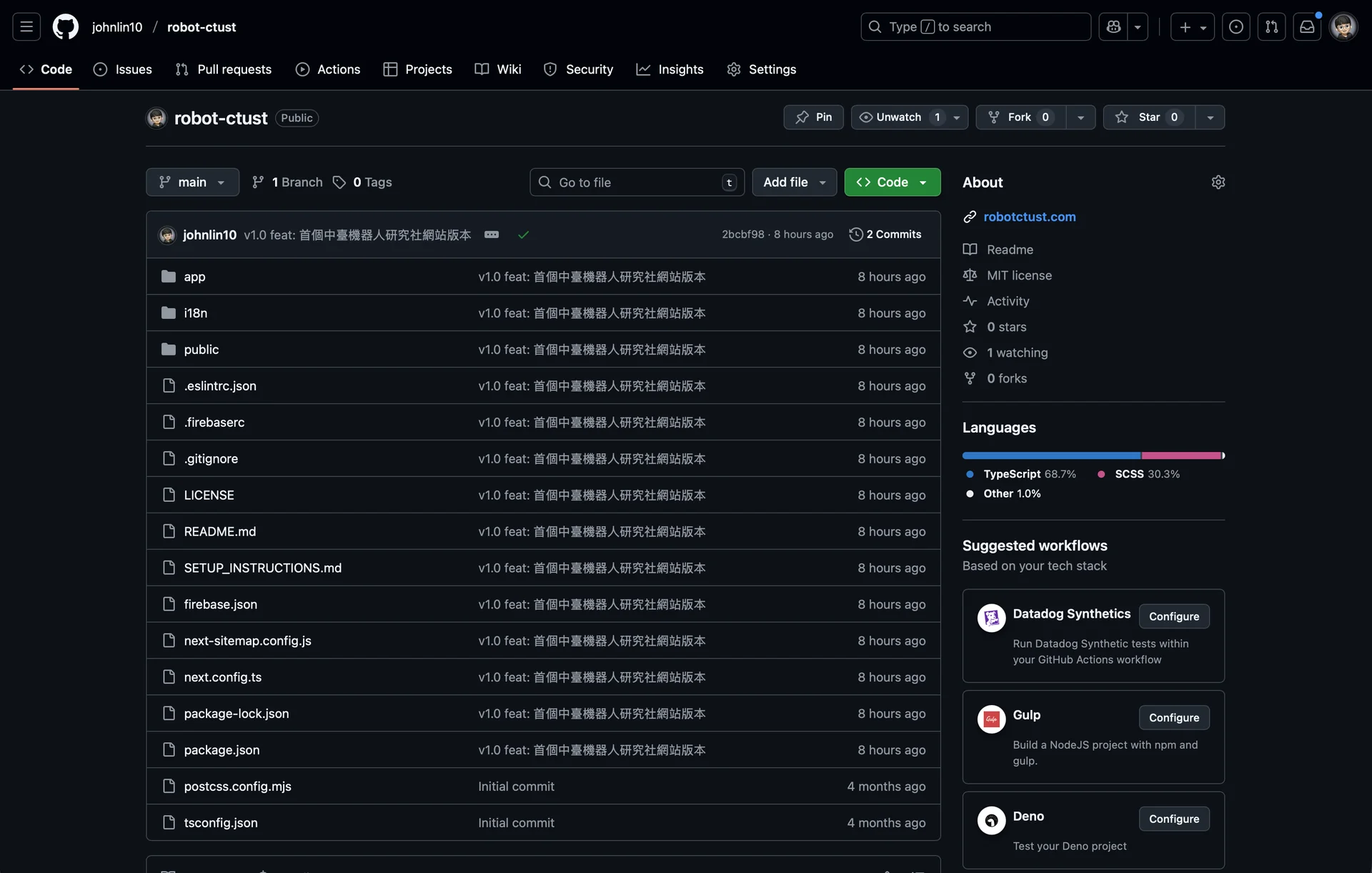
Task: Pin the robot-ctust repository
Action: 813,117
